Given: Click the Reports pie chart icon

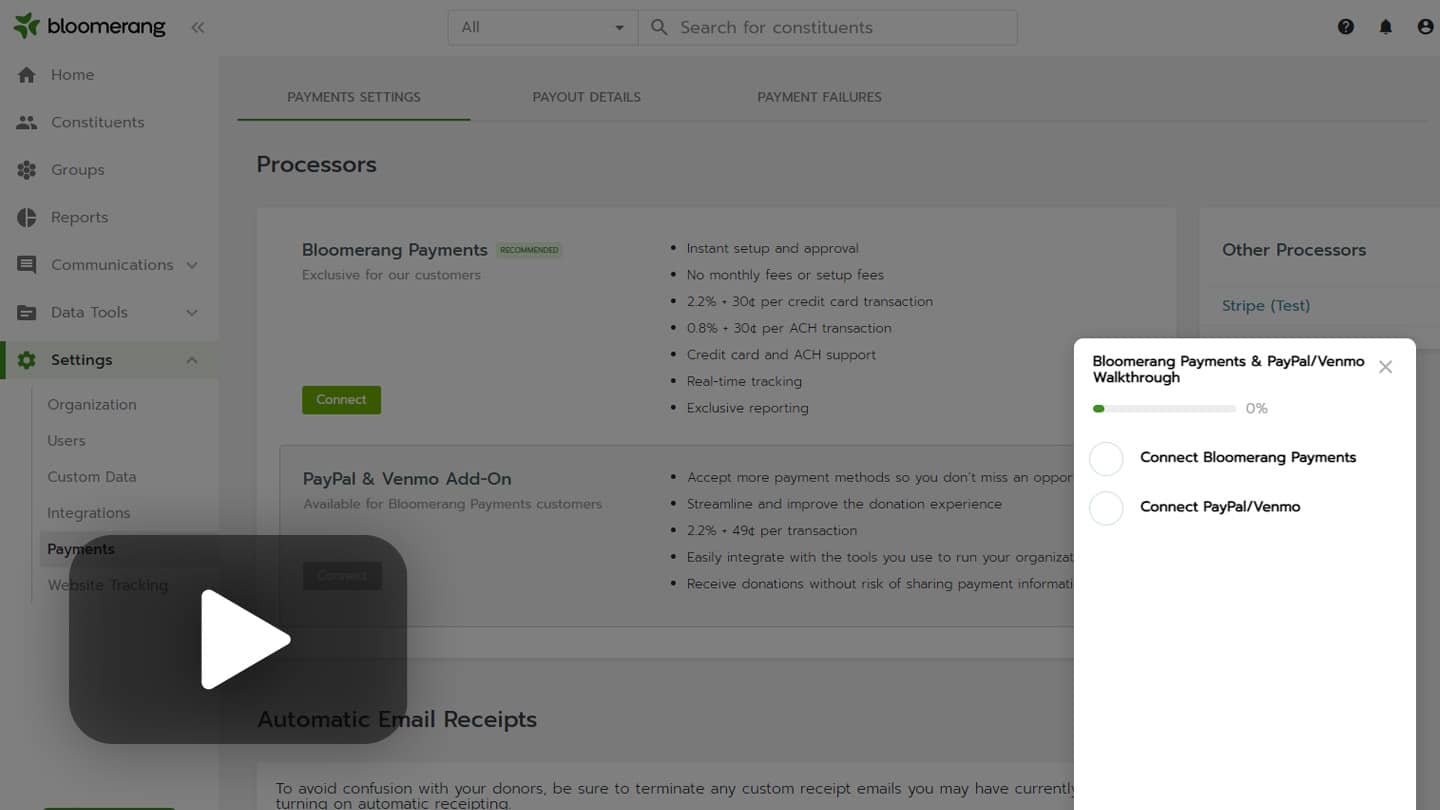Looking at the screenshot, I should pos(27,217).
